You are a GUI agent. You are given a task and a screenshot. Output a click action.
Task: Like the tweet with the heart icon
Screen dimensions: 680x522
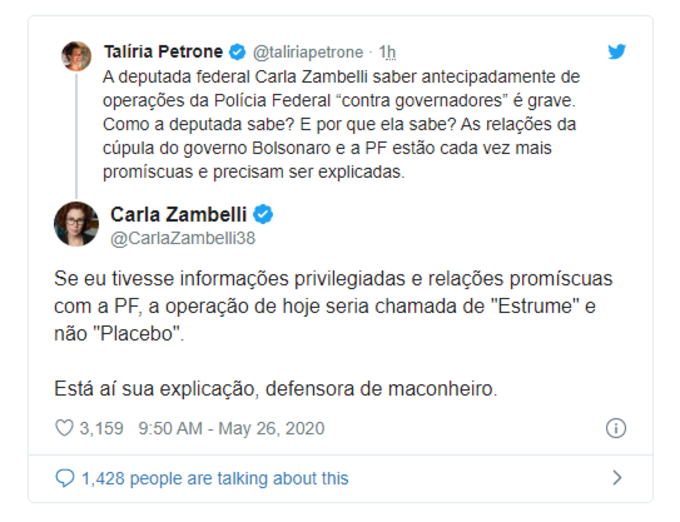point(65,428)
